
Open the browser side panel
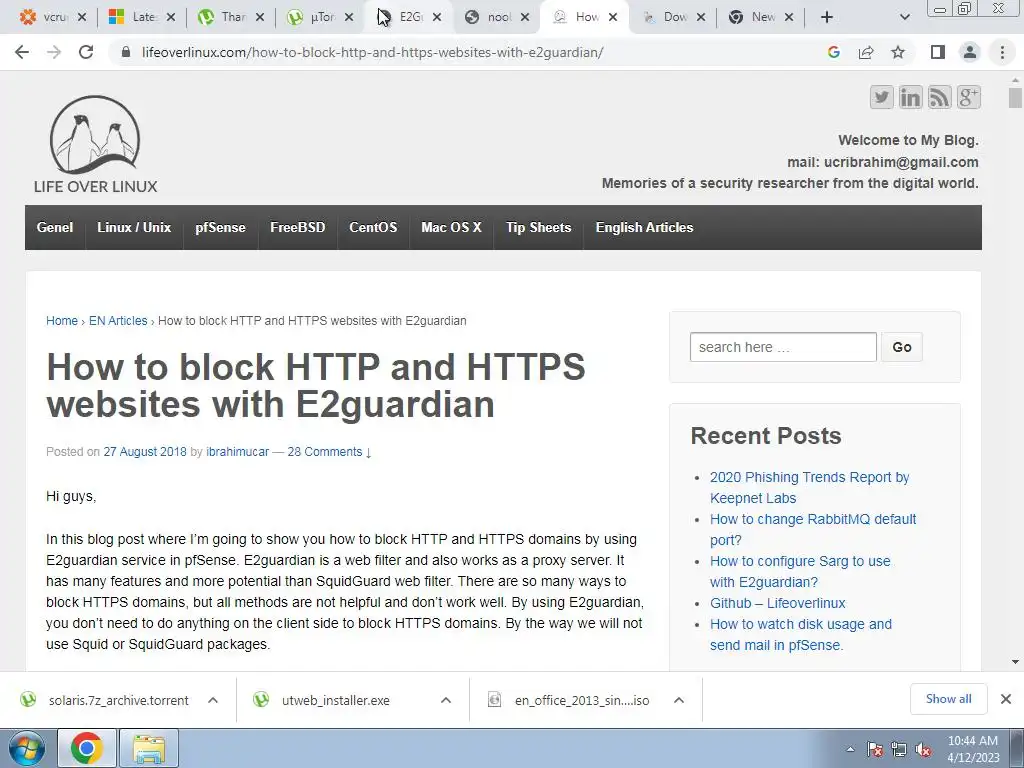click(x=938, y=52)
